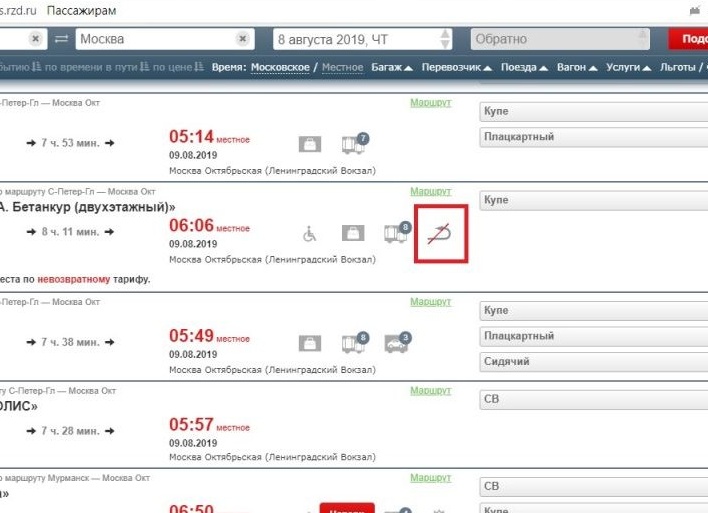Sort results by по цене

pos(178,67)
